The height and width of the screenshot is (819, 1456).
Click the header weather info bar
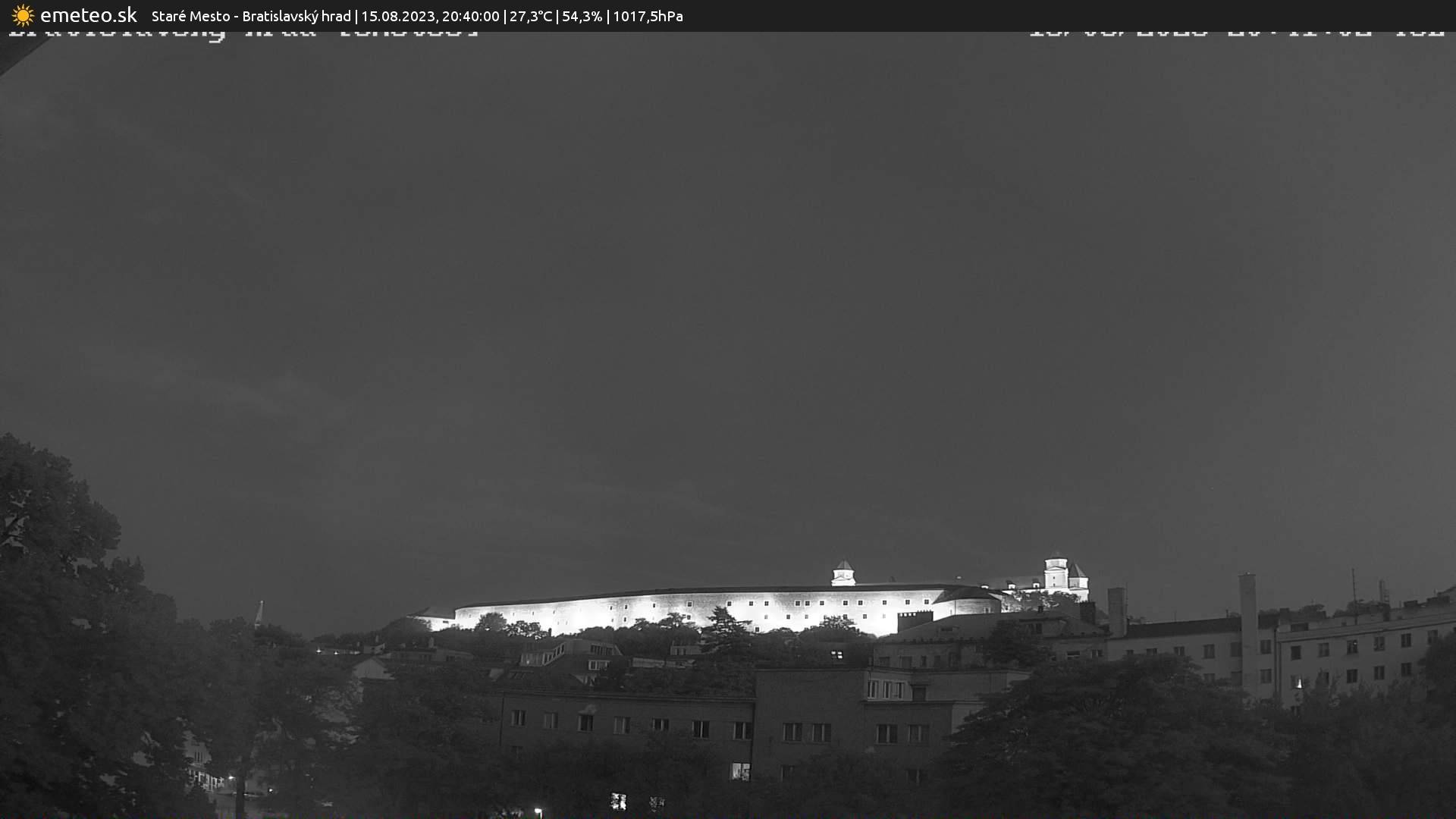coord(728,15)
